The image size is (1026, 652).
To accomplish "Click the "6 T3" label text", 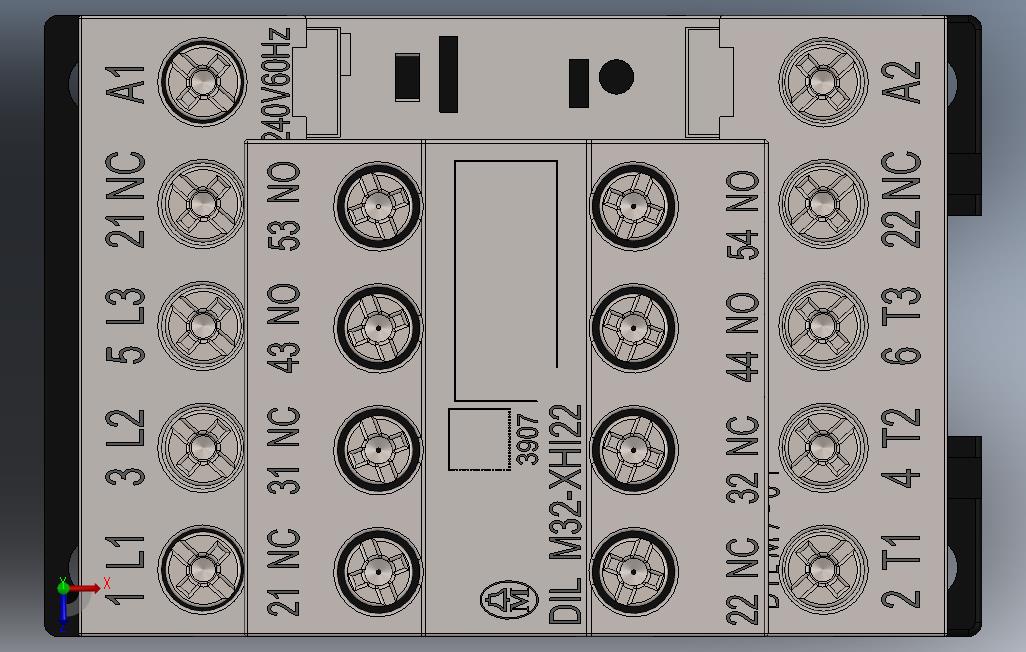I will click(x=901, y=326).
